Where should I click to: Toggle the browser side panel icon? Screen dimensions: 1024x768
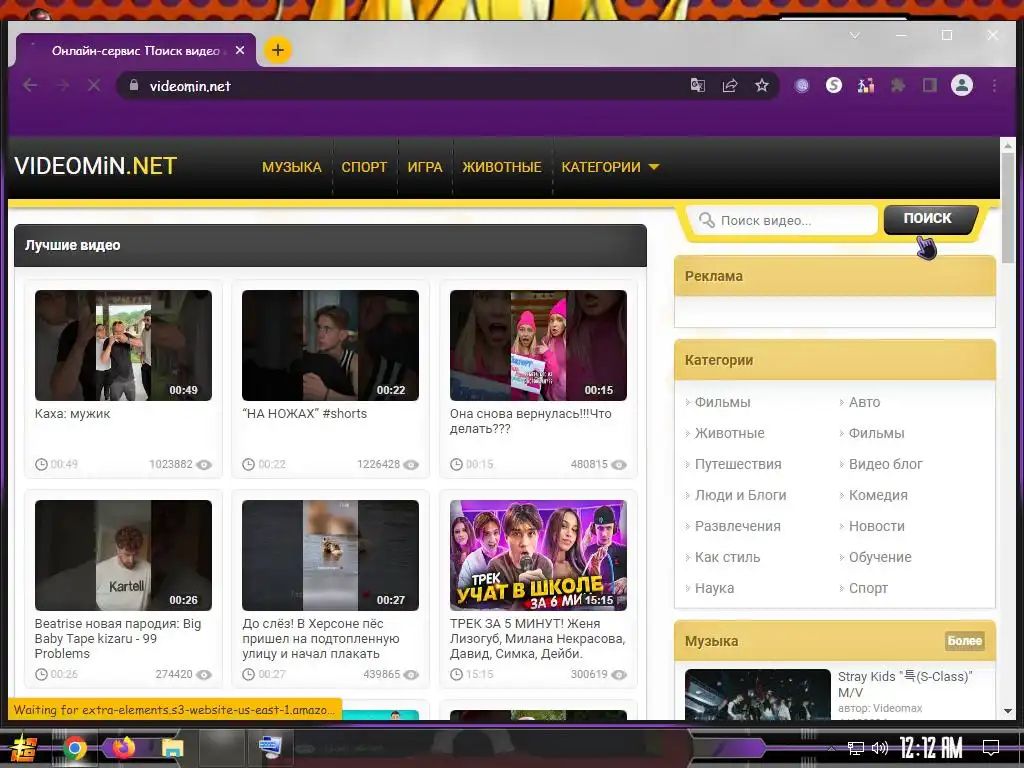[x=929, y=86]
